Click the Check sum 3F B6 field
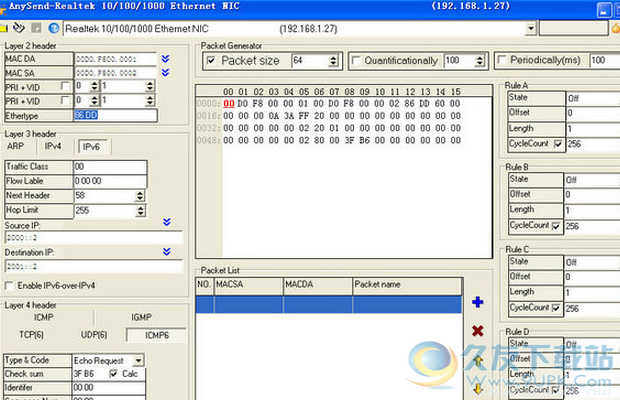620x400 pixels. point(90,374)
